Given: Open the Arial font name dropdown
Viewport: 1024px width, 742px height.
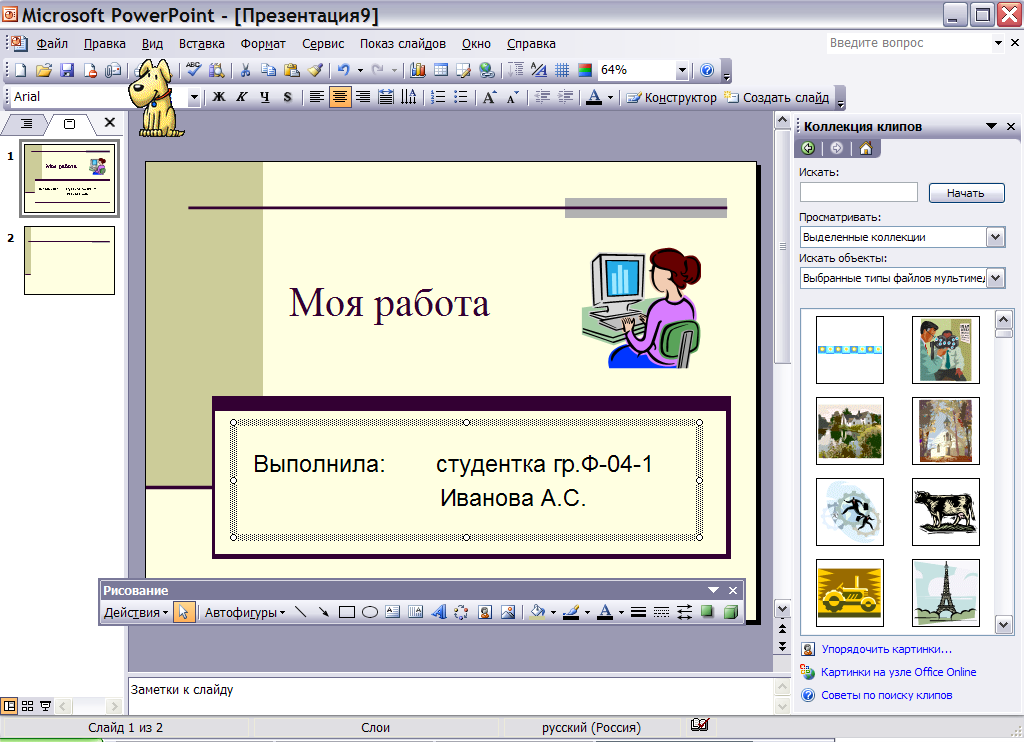Looking at the screenshot, I should [x=194, y=97].
